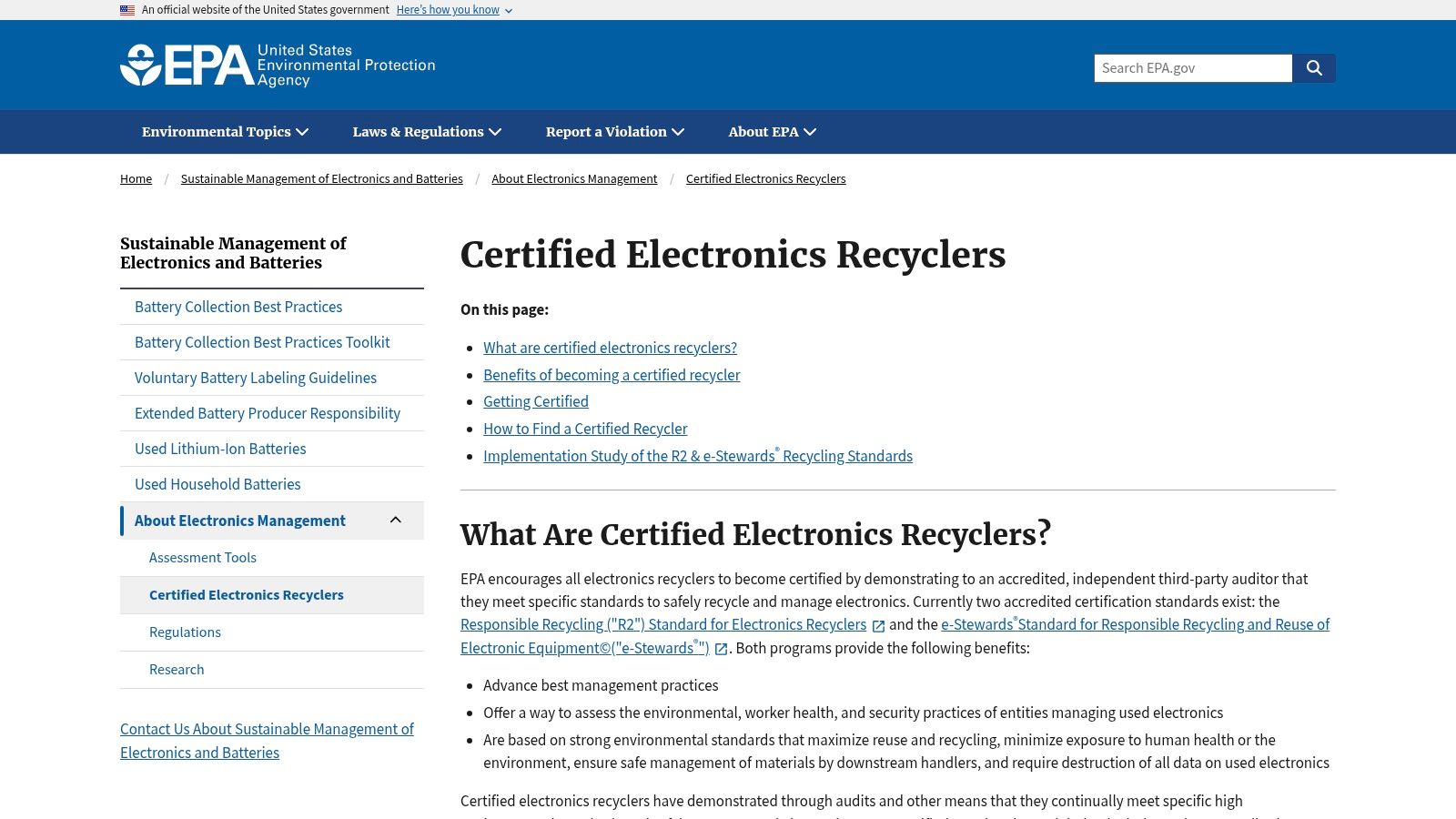Click the "What Are Certified Electronics Recyclers?" heading

pos(755,534)
